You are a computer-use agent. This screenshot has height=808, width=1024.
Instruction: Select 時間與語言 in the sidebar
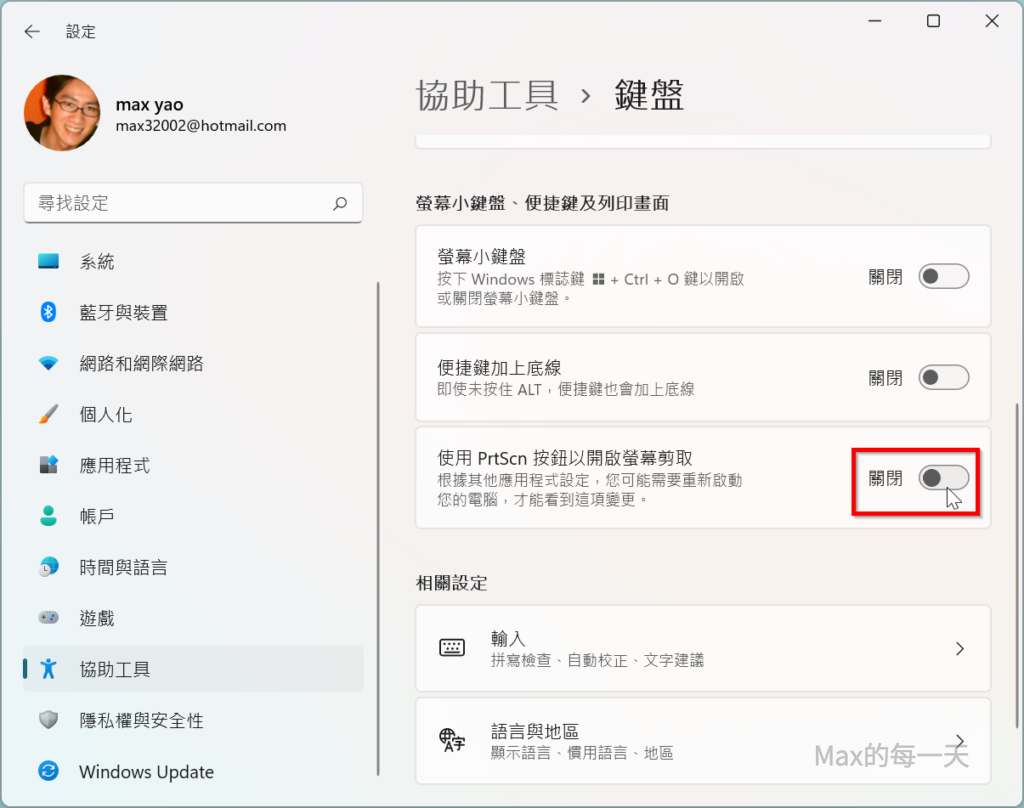pyautogui.click(x=123, y=567)
